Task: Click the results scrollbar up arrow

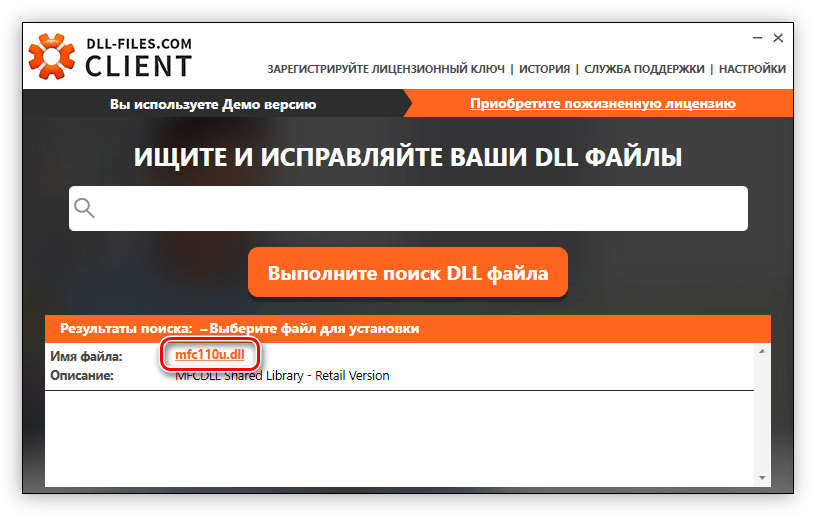Action: (x=762, y=352)
